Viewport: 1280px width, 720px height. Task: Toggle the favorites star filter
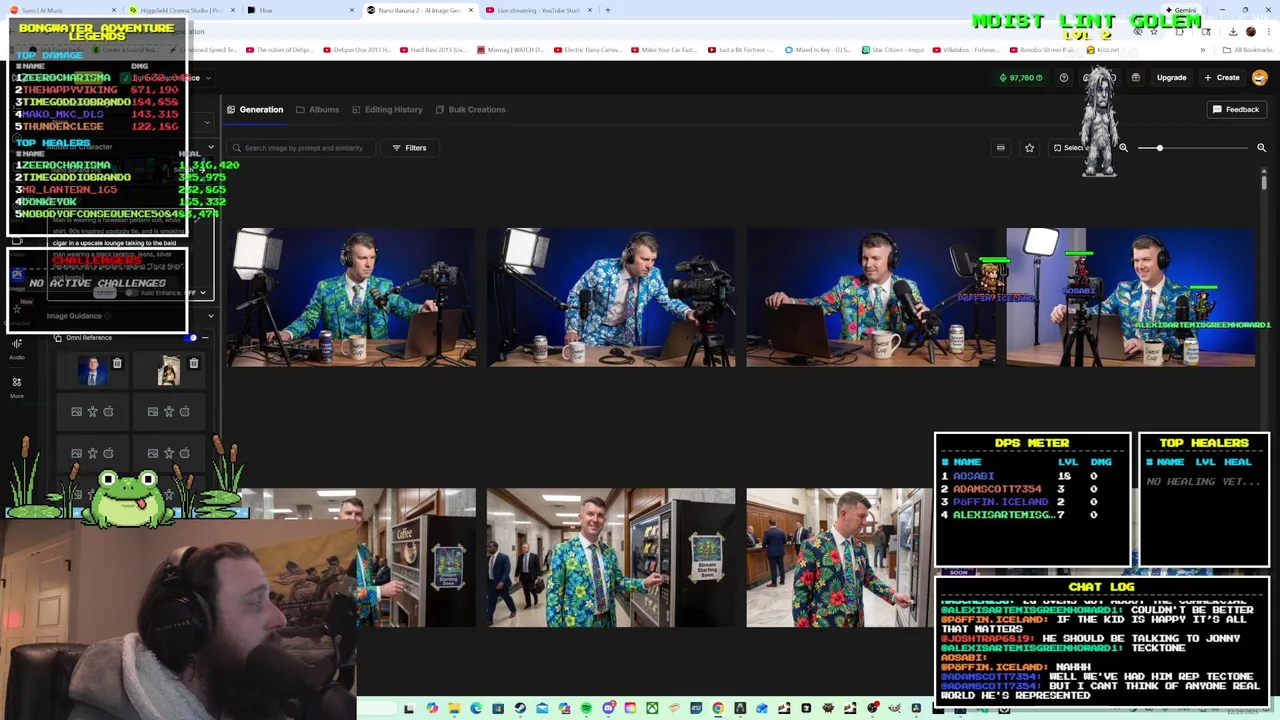(1029, 148)
